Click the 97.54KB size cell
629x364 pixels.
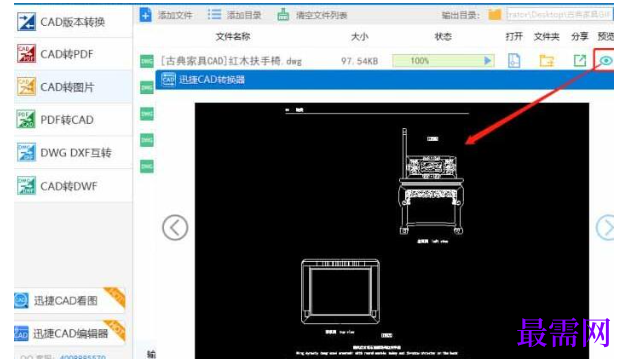[359, 61]
